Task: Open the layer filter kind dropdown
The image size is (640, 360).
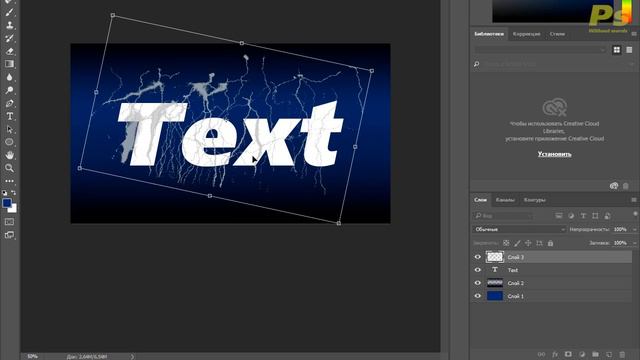Action: (x=503, y=216)
